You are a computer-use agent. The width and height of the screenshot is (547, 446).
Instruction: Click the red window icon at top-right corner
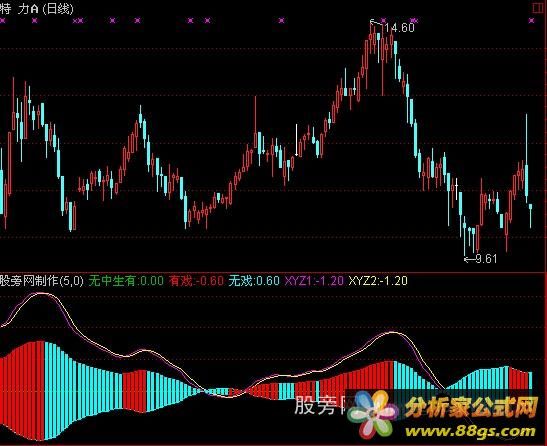538,8
